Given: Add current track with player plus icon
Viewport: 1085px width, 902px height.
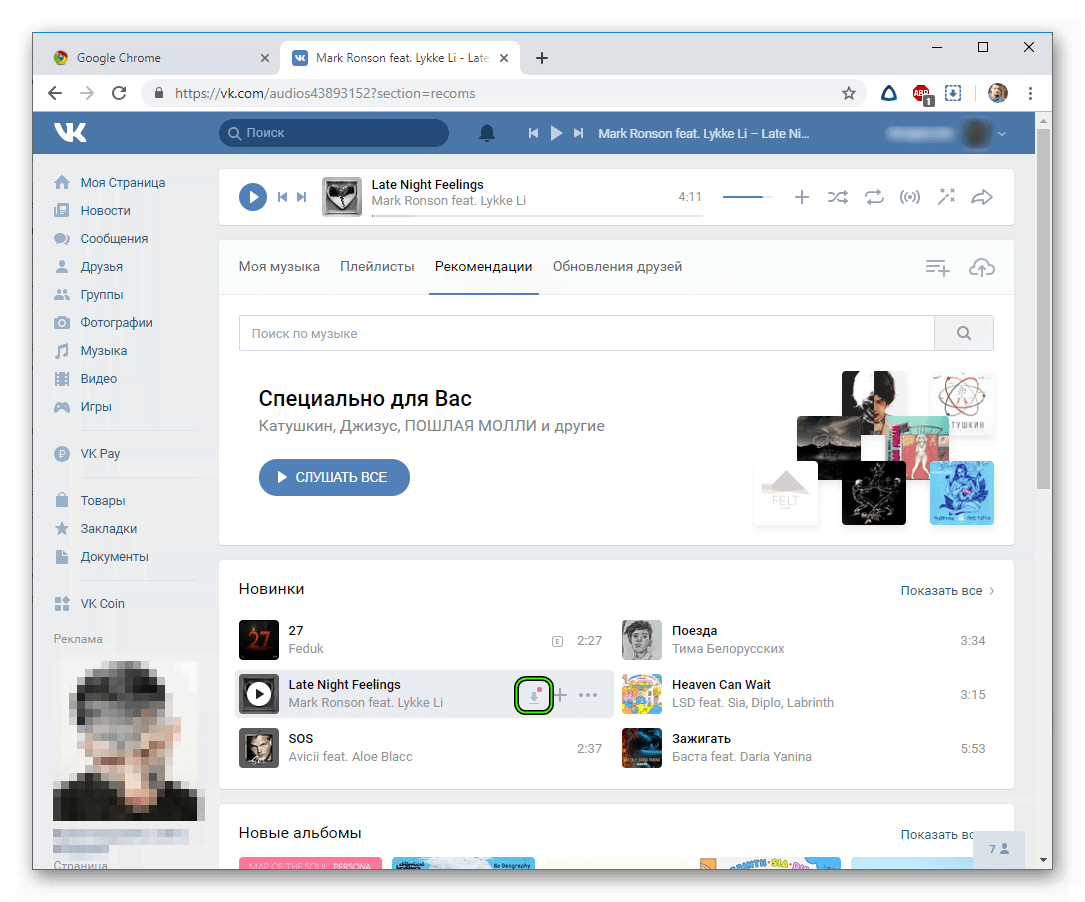Looking at the screenshot, I should [801, 197].
